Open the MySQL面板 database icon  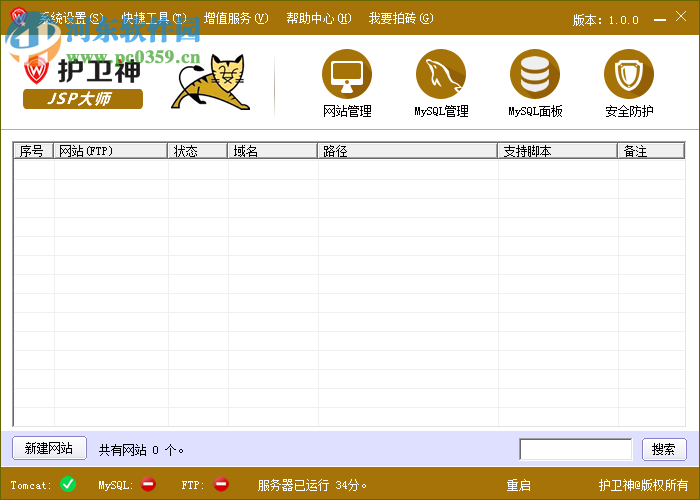(535, 75)
